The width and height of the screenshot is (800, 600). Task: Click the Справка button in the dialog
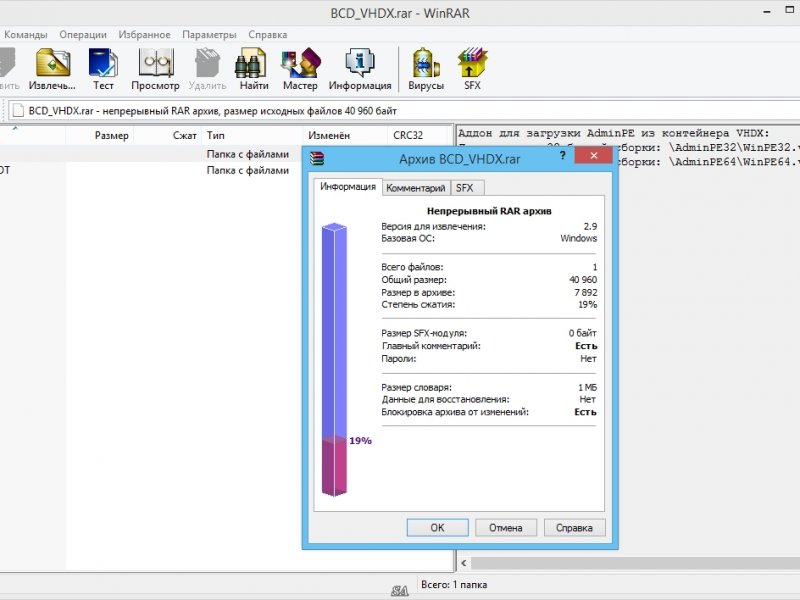pos(574,528)
